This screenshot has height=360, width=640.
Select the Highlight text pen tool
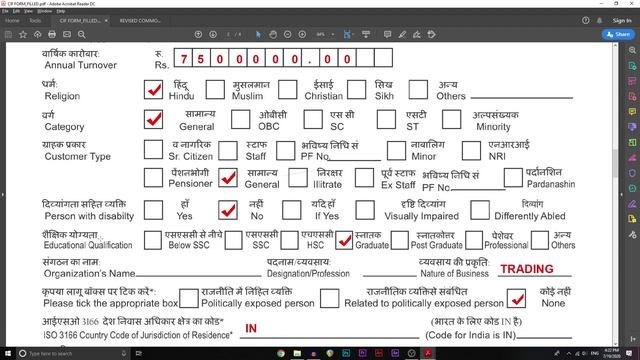pyautogui.click(x=402, y=35)
